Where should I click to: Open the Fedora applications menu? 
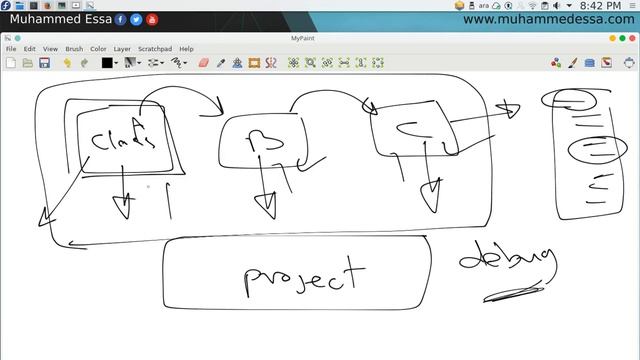click(x=6, y=5)
